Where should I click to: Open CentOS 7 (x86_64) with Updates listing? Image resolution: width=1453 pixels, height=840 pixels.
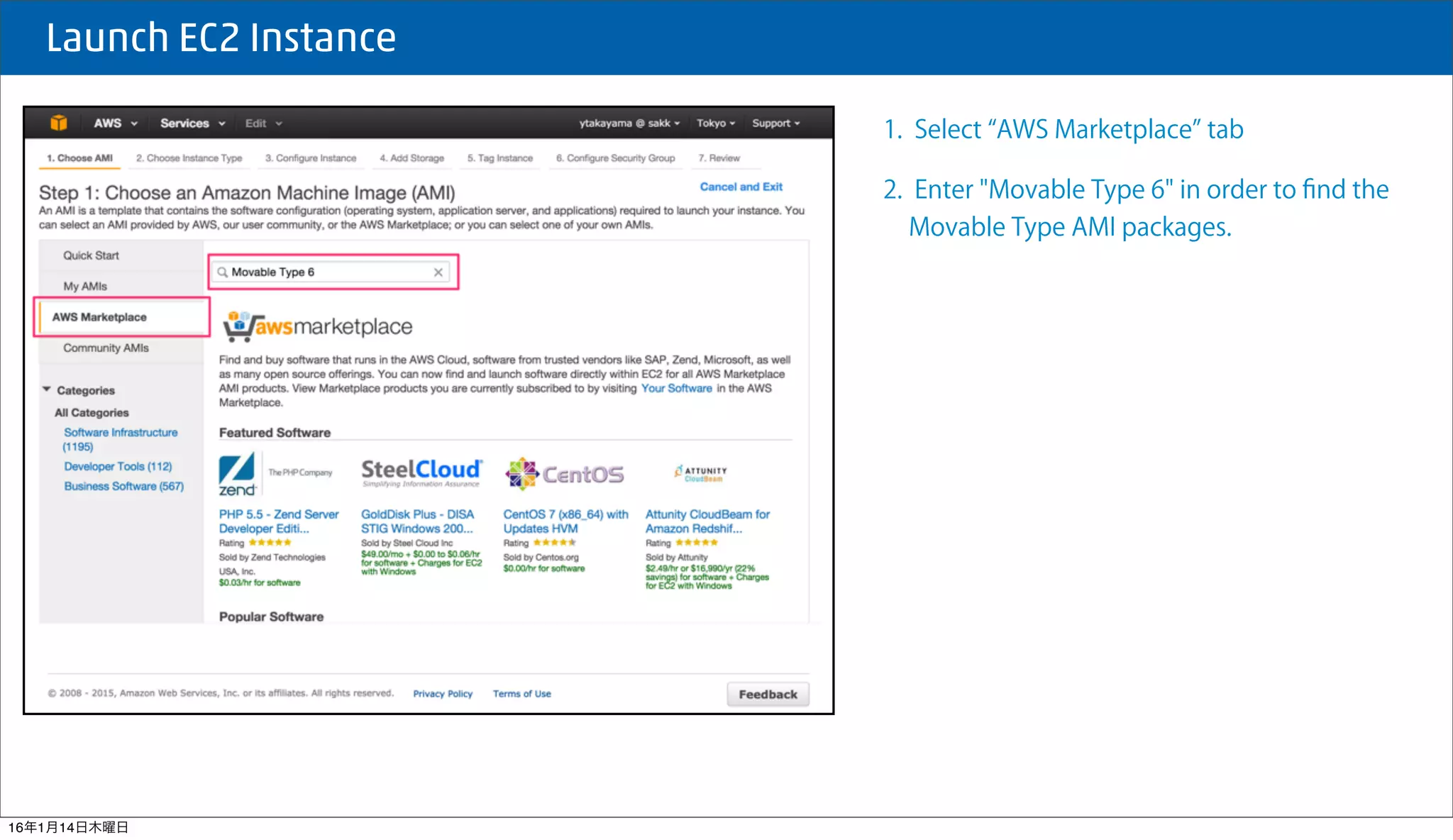[x=565, y=521]
